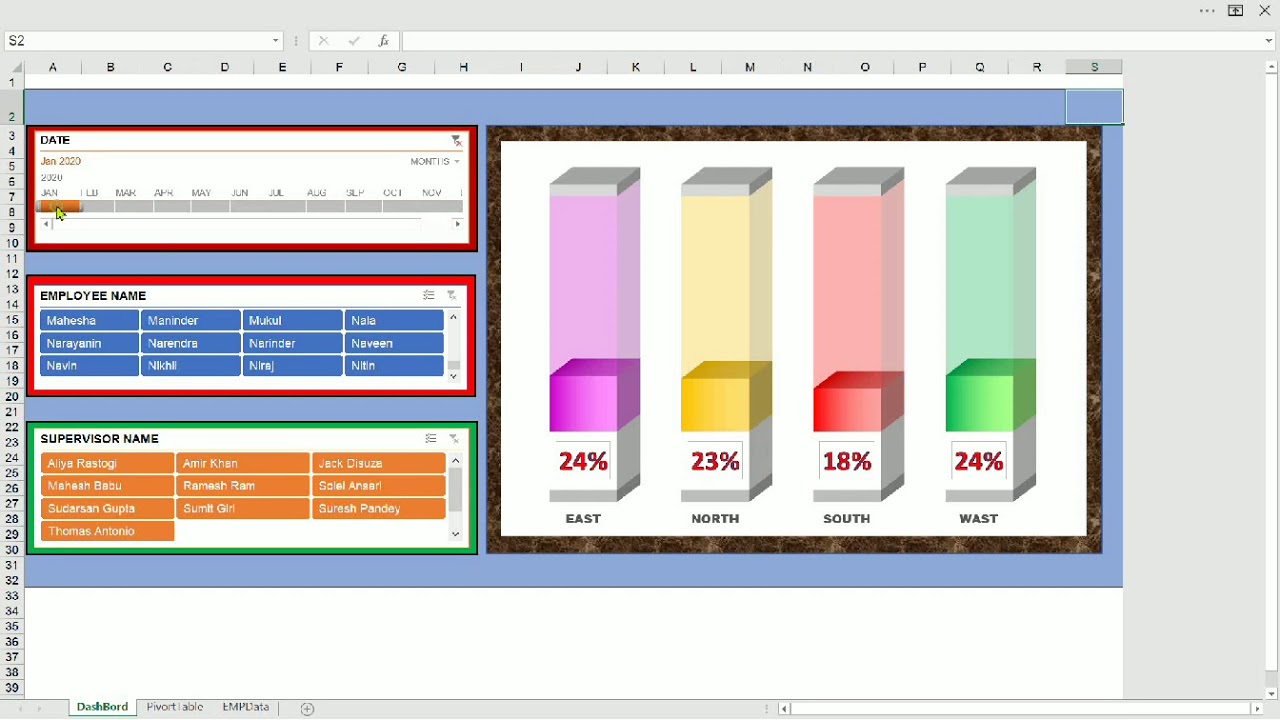Viewport: 1280px width, 720px height.
Task: Select column S header
Action: [1094, 67]
